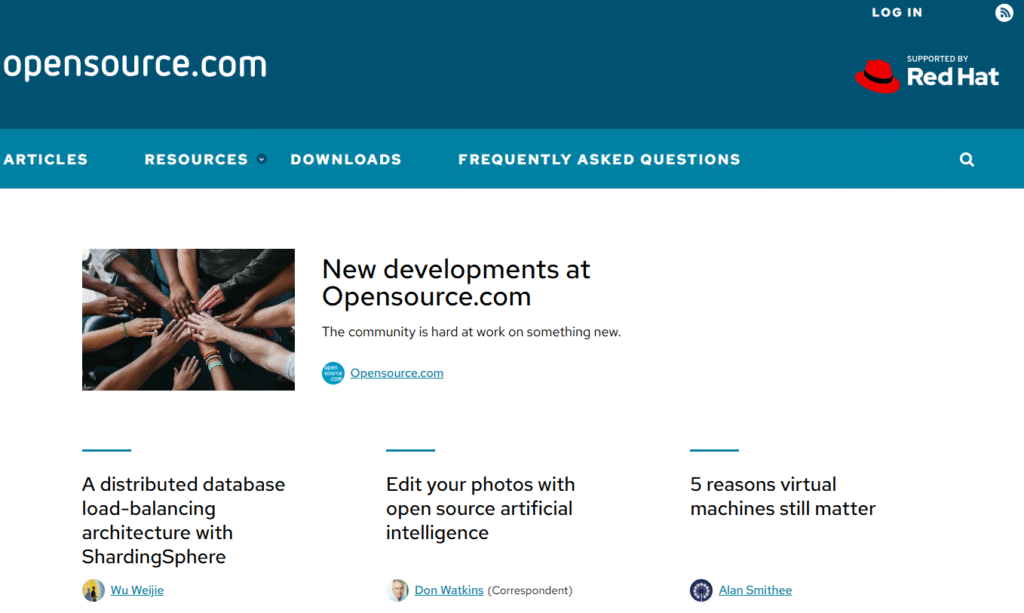
Task: Click the hands-together featured article image
Action: (x=188, y=319)
